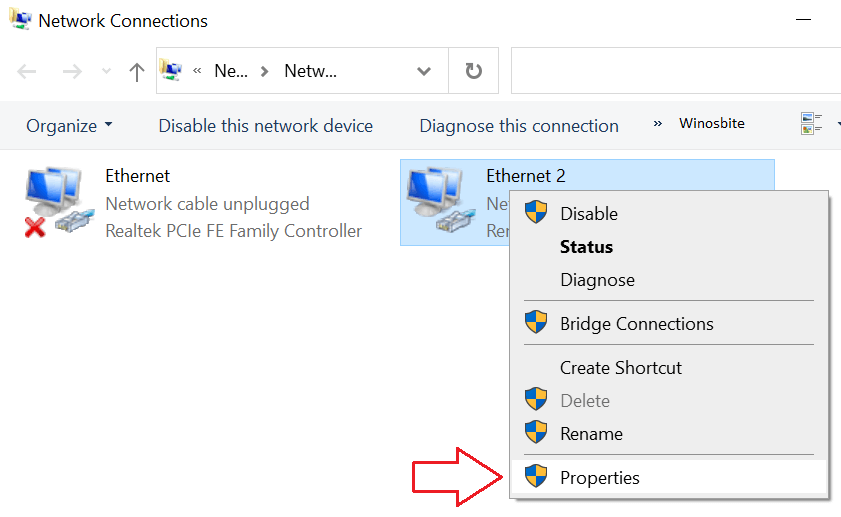Choose Bridge Connections menu entry
This screenshot has height=517, width=841.
tap(637, 324)
